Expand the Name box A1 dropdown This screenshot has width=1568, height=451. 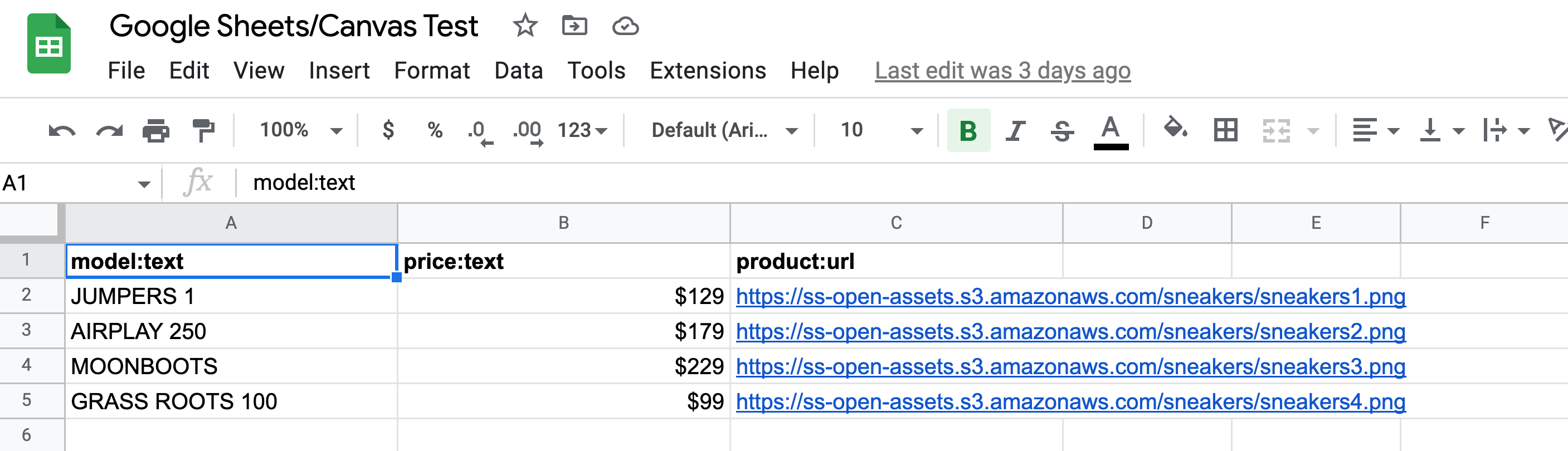point(144,184)
